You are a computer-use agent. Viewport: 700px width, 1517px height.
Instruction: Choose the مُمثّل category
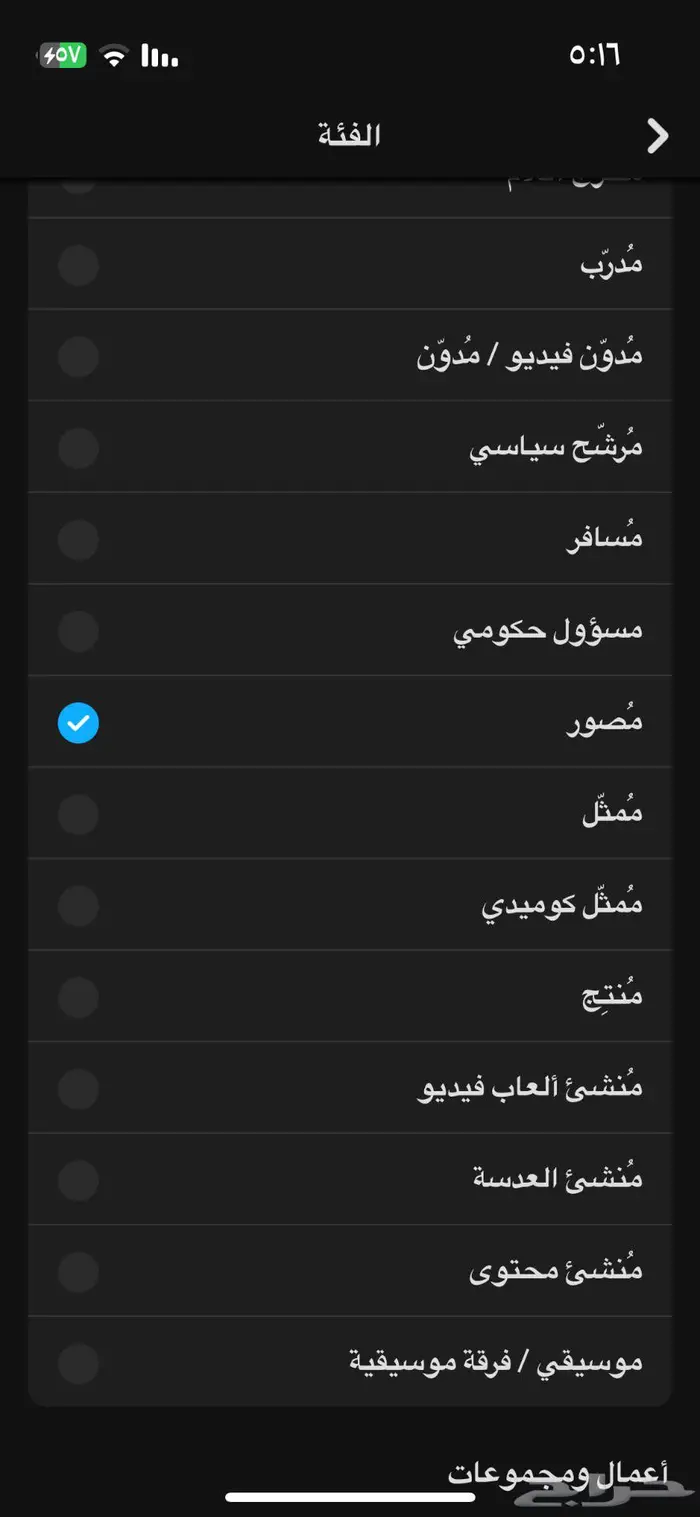350,813
